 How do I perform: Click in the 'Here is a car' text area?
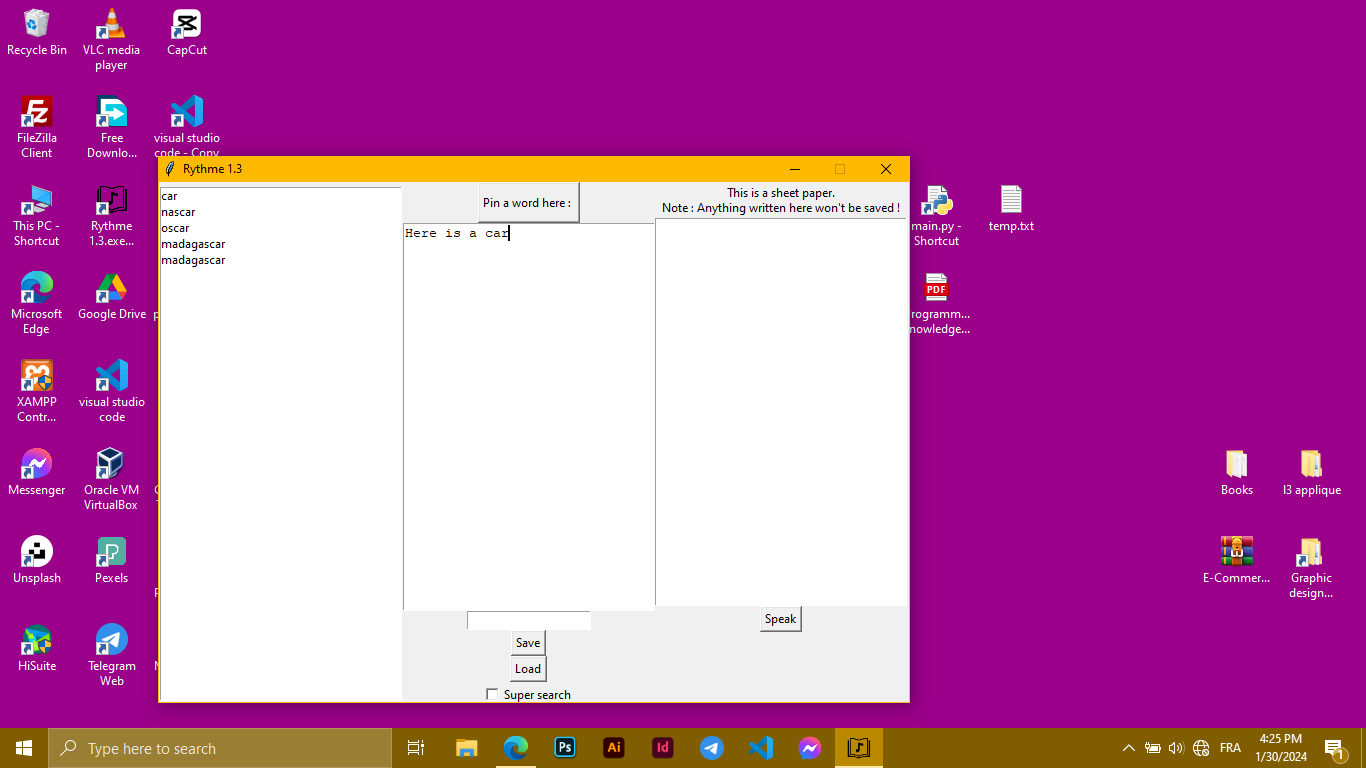coord(529,416)
